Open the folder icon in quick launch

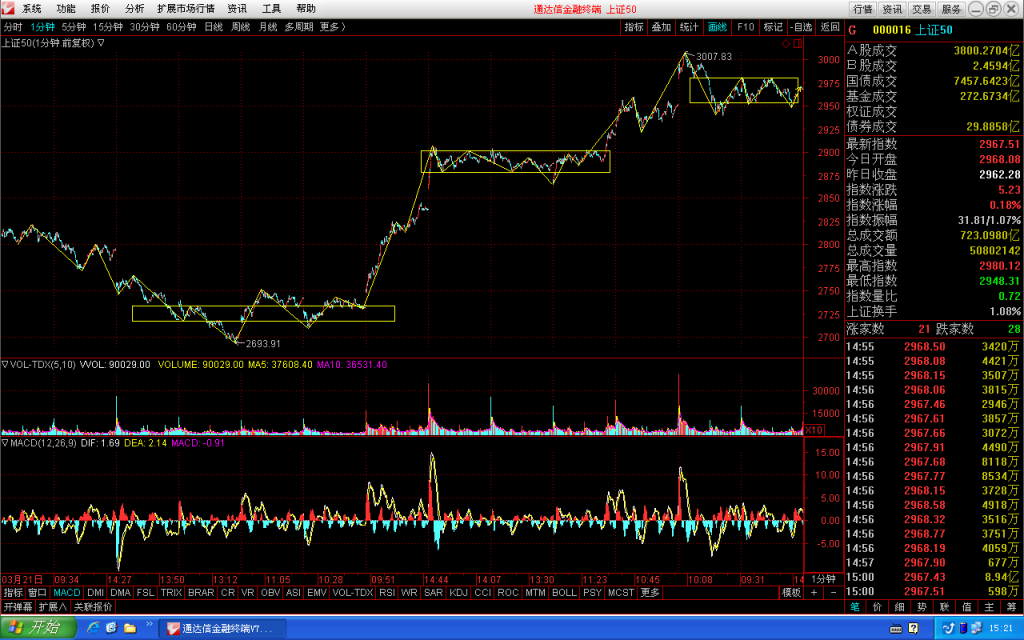click(x=130, y=628)
